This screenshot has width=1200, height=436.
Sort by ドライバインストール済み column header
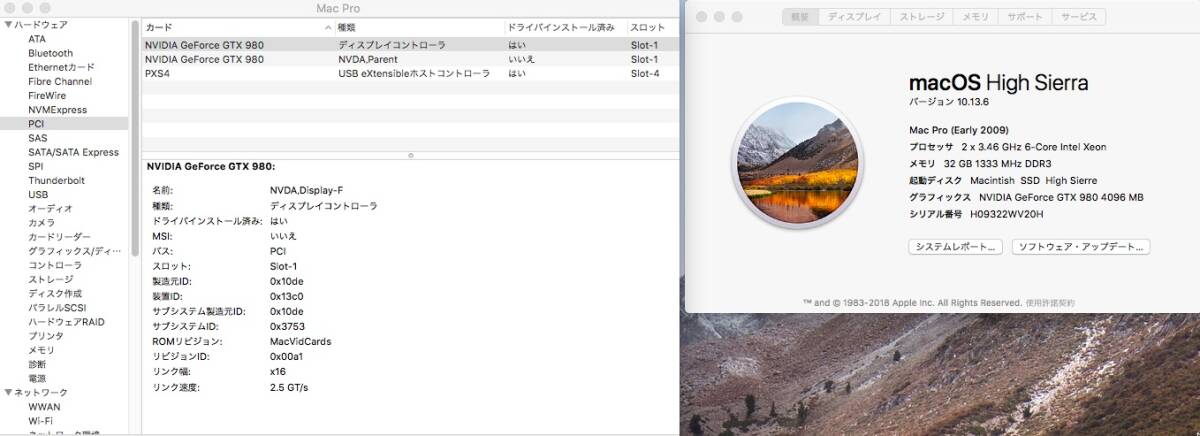pos(565,28)
